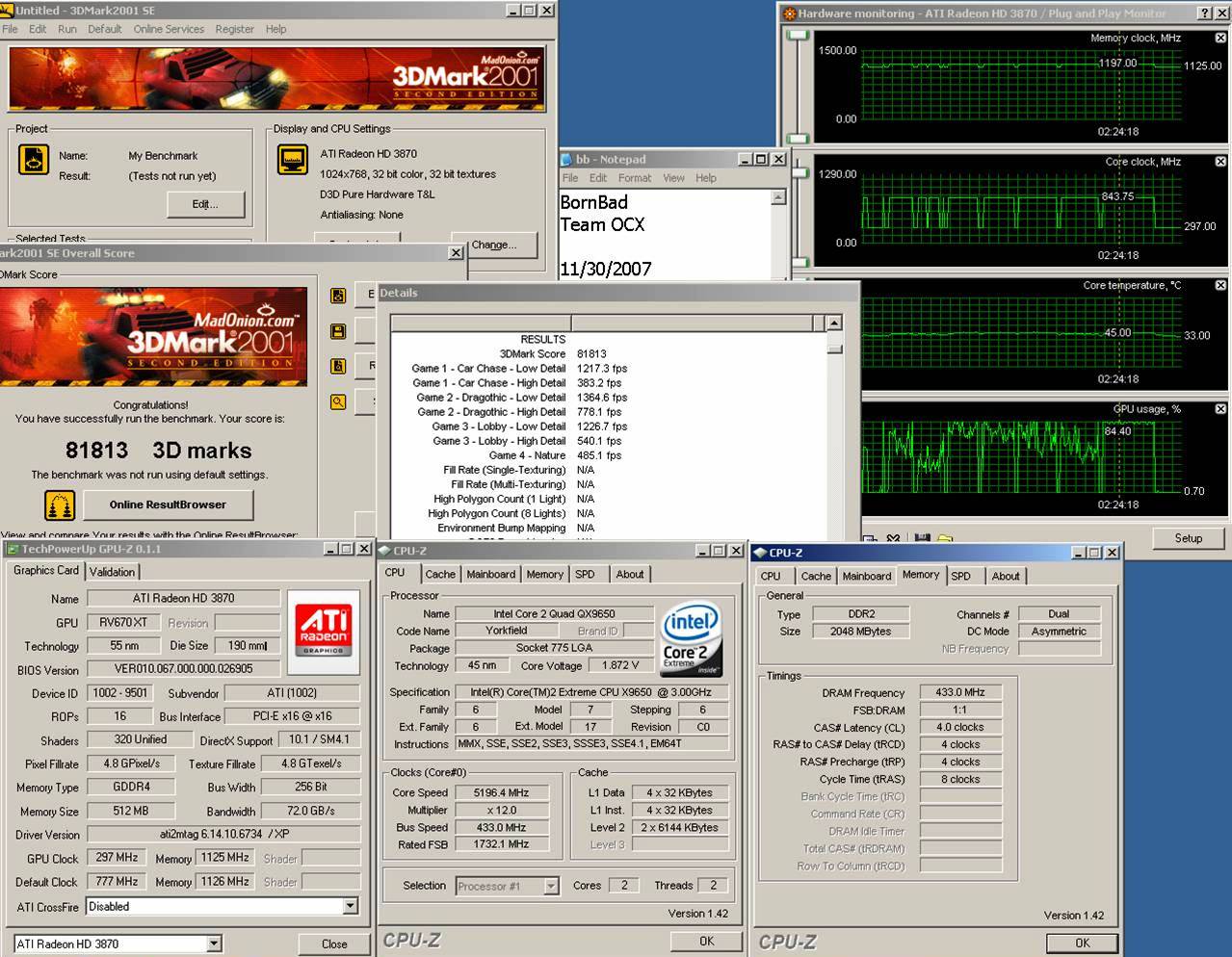
Task: Close the Memory clock graph
Action: coord(1220,38)
